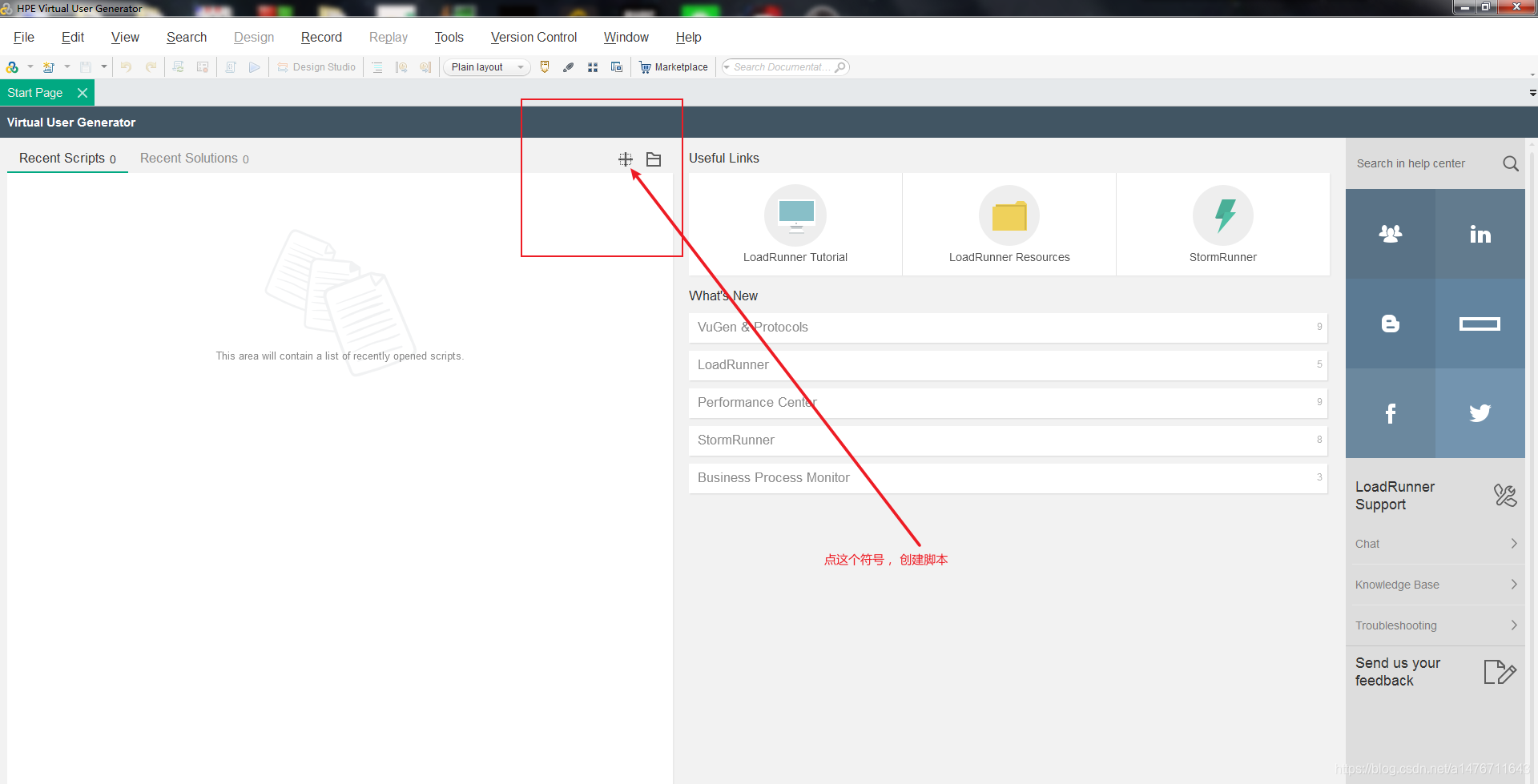Click Send us your feedback
1538x784 pixels.
pos(1398,672)
